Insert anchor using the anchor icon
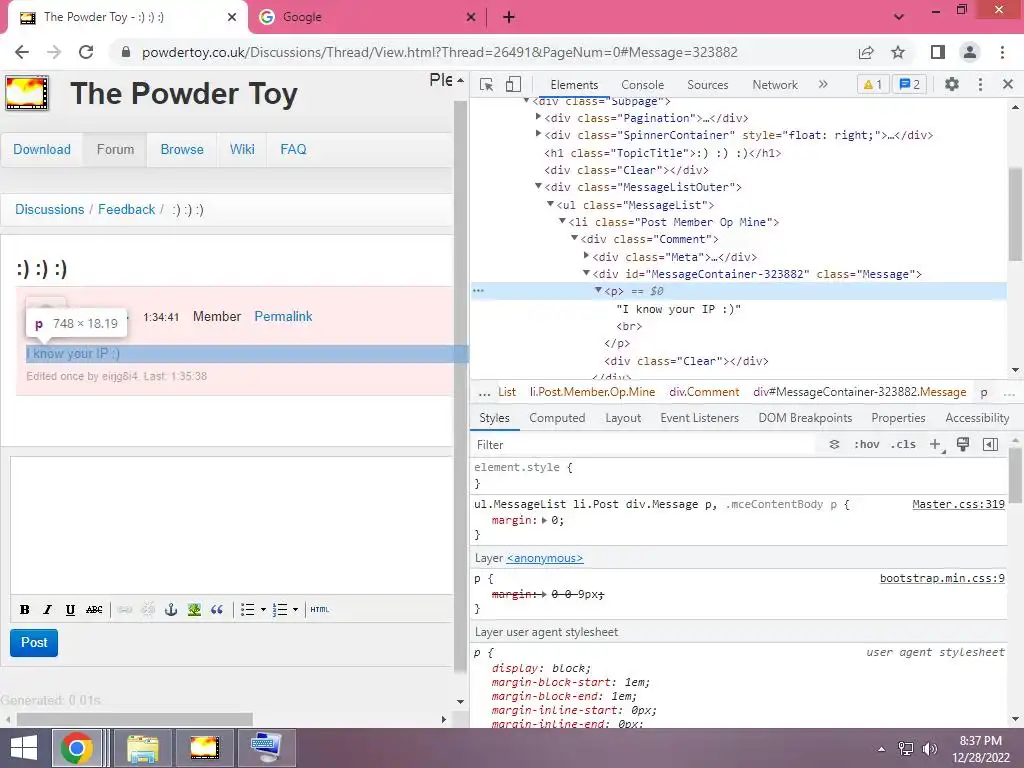The height and width of the screenshot is (768, 1024). pos(170,609)
